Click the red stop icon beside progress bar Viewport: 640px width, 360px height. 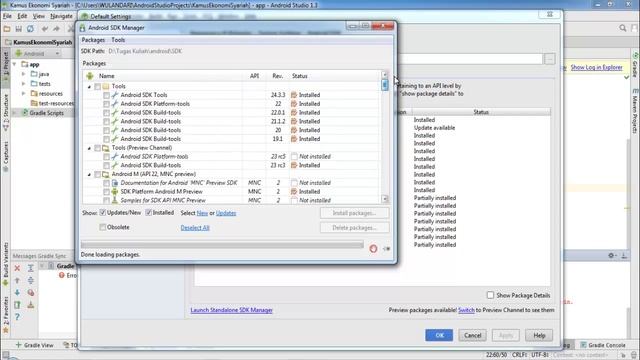(x=373, y=249)
